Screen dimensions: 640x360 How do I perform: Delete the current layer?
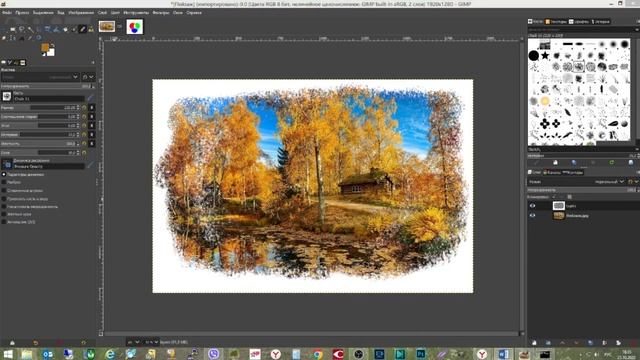(x=633, y=343)
